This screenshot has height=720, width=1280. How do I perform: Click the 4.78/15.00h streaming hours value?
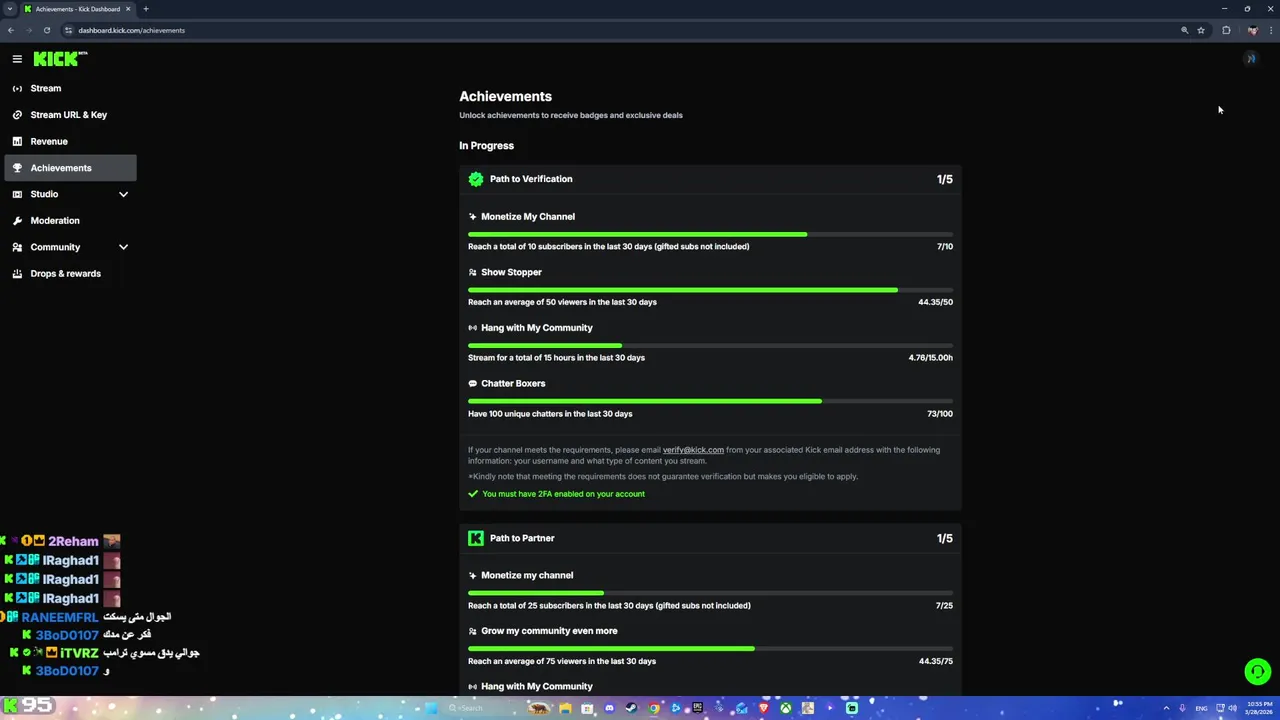point(930,358)
